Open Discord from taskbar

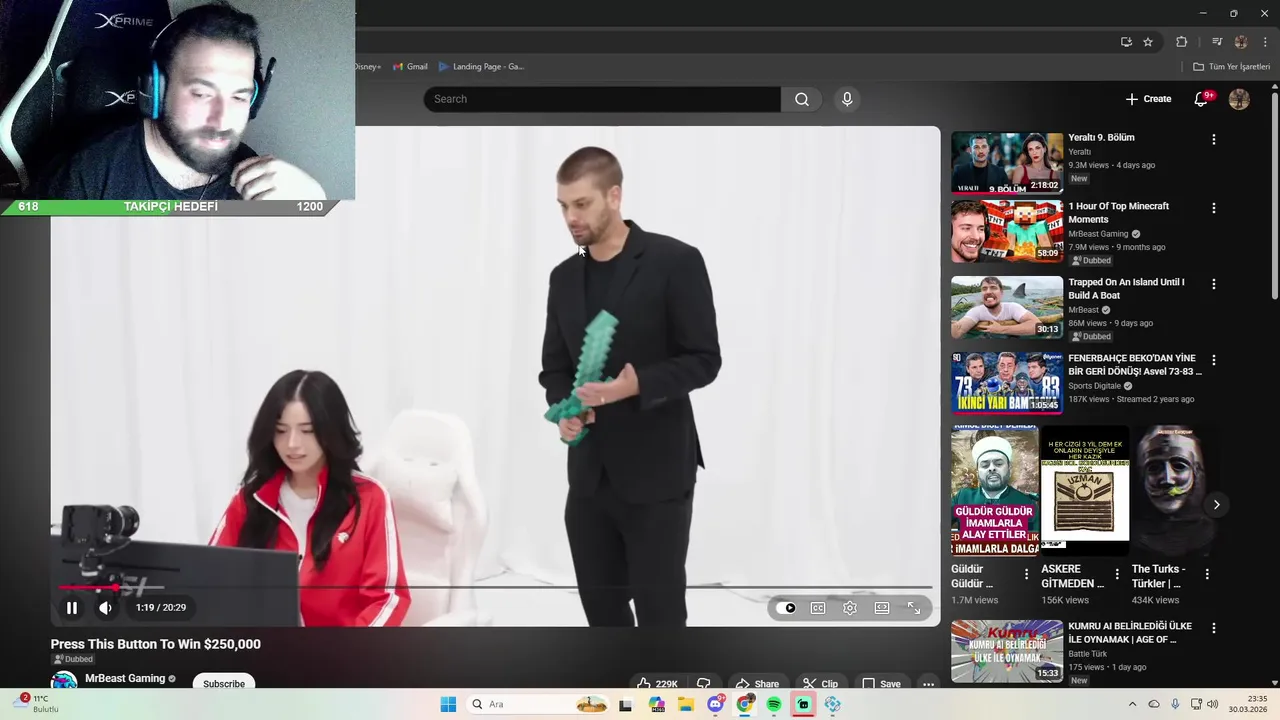coord(715,704)
